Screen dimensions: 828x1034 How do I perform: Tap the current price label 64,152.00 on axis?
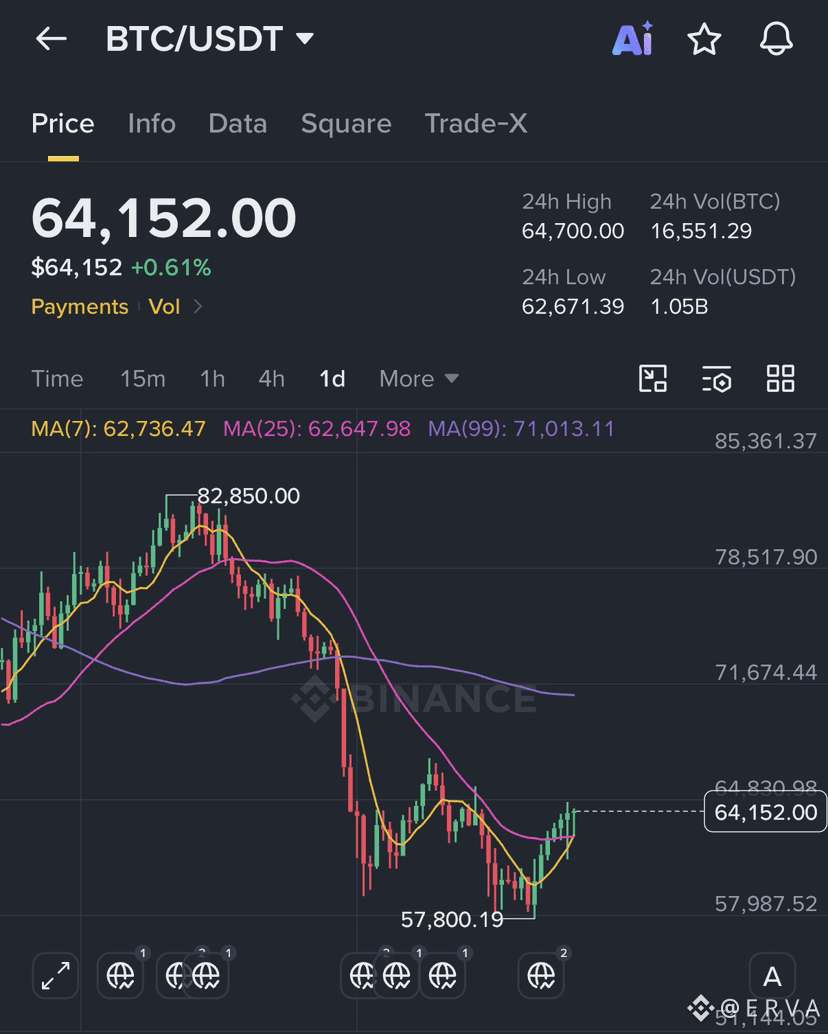(765, 812)
